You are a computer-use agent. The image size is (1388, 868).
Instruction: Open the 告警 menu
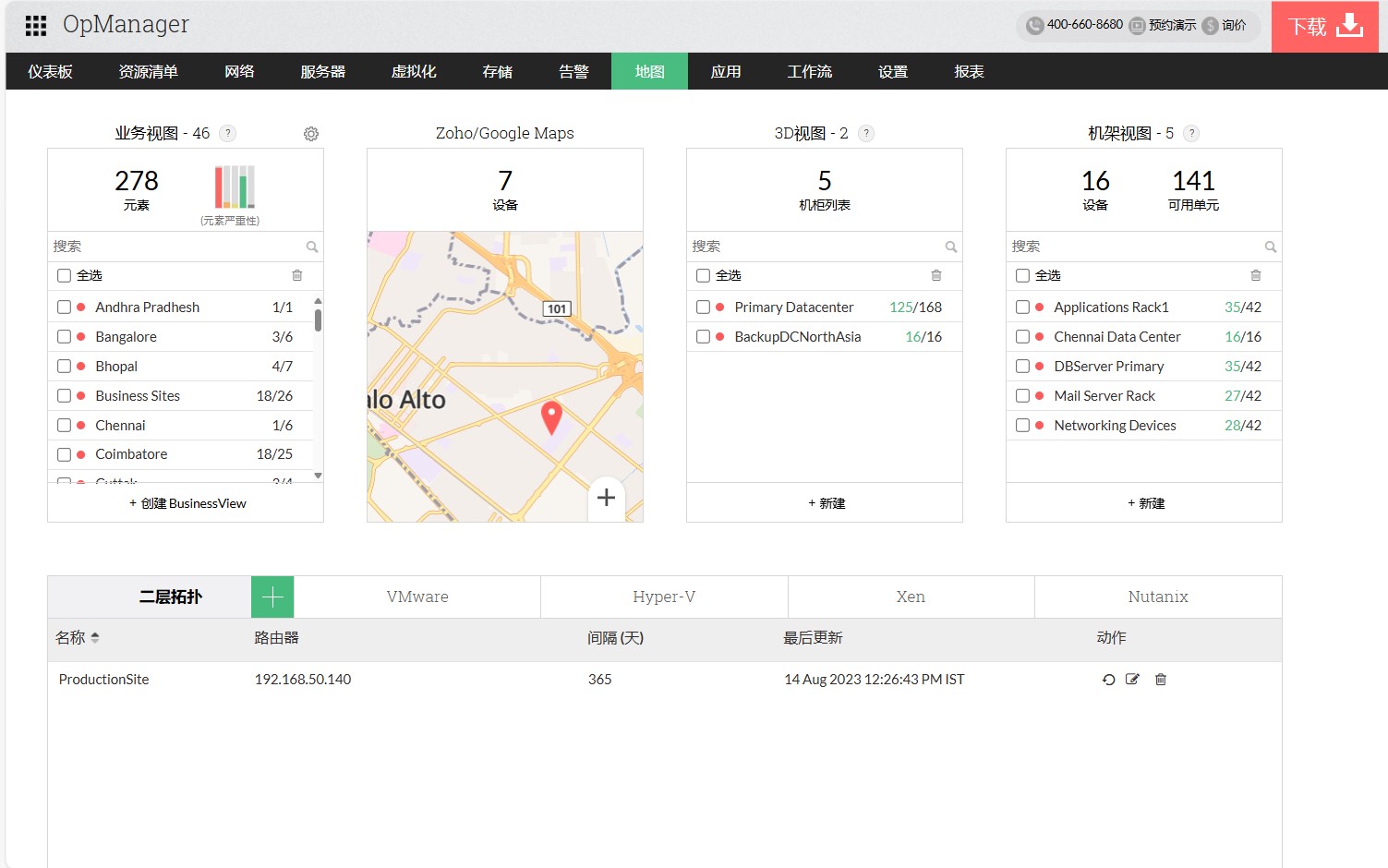point(573,72)
